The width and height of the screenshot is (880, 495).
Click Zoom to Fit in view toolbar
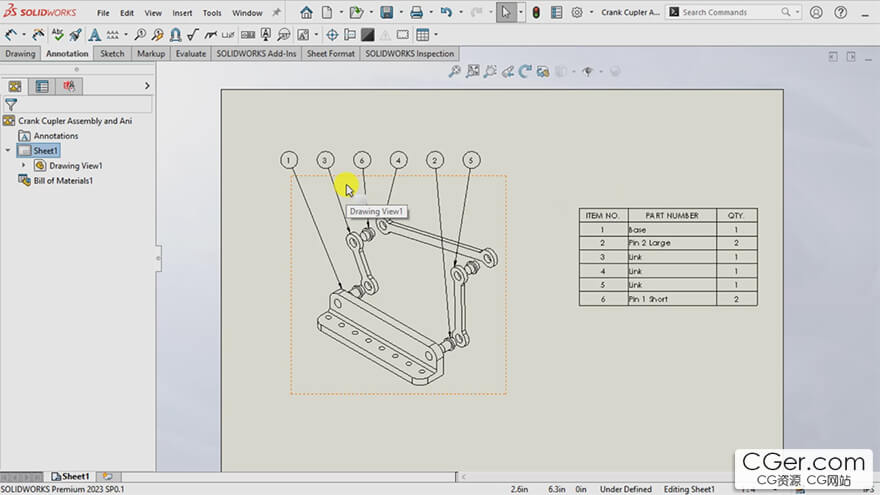[455, 71]
